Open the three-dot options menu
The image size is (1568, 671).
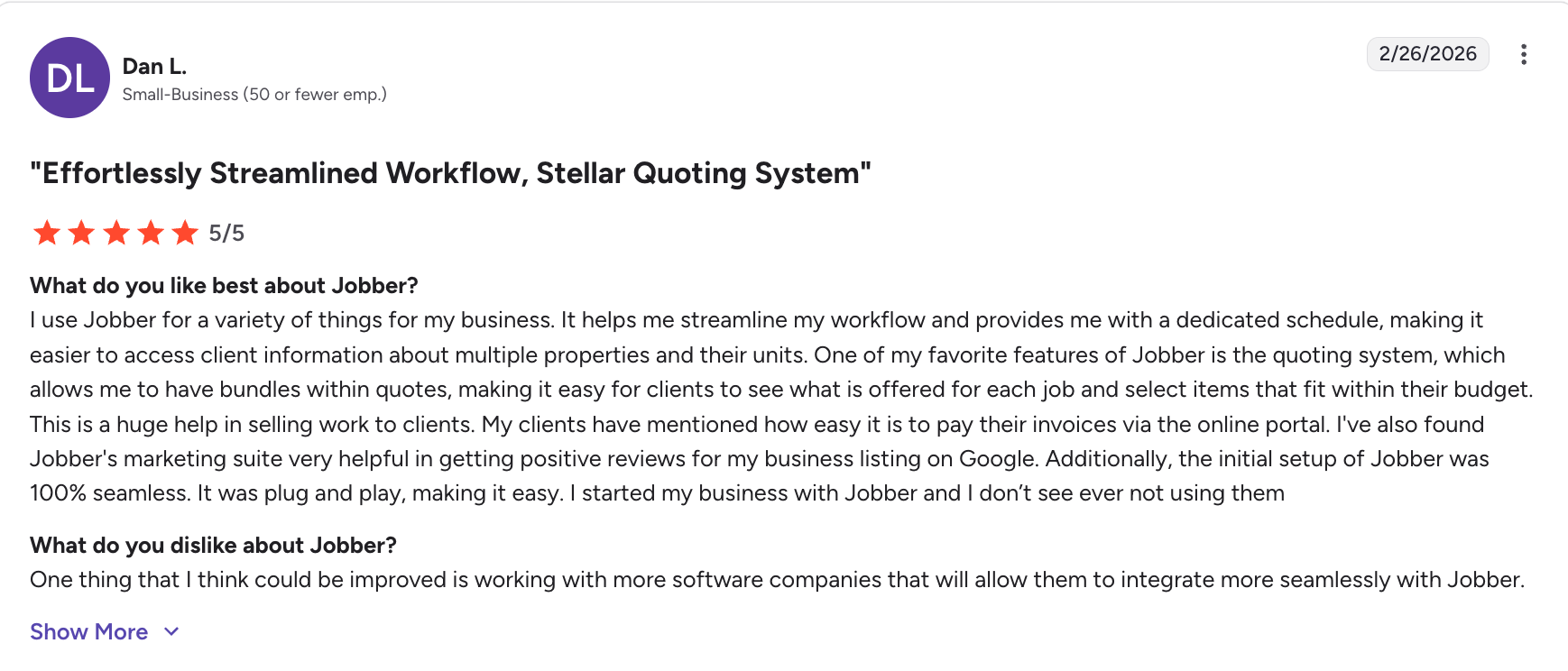tap(1523, 54)
